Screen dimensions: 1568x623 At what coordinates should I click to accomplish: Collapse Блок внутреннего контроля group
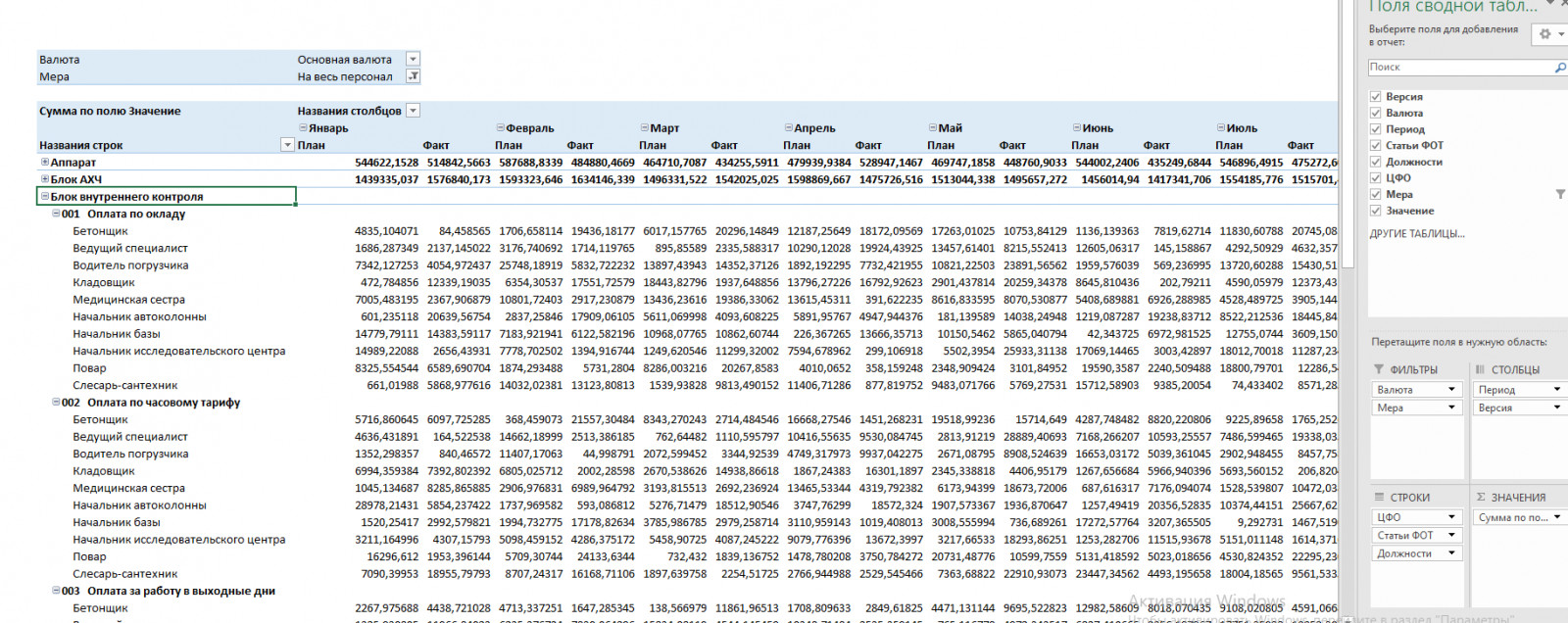pos(45,197)
